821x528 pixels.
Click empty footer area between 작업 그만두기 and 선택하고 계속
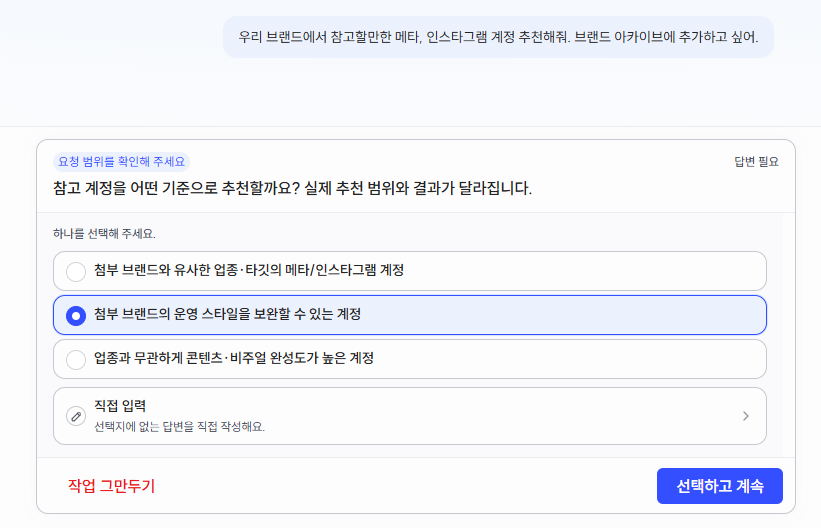pos(406,486)
